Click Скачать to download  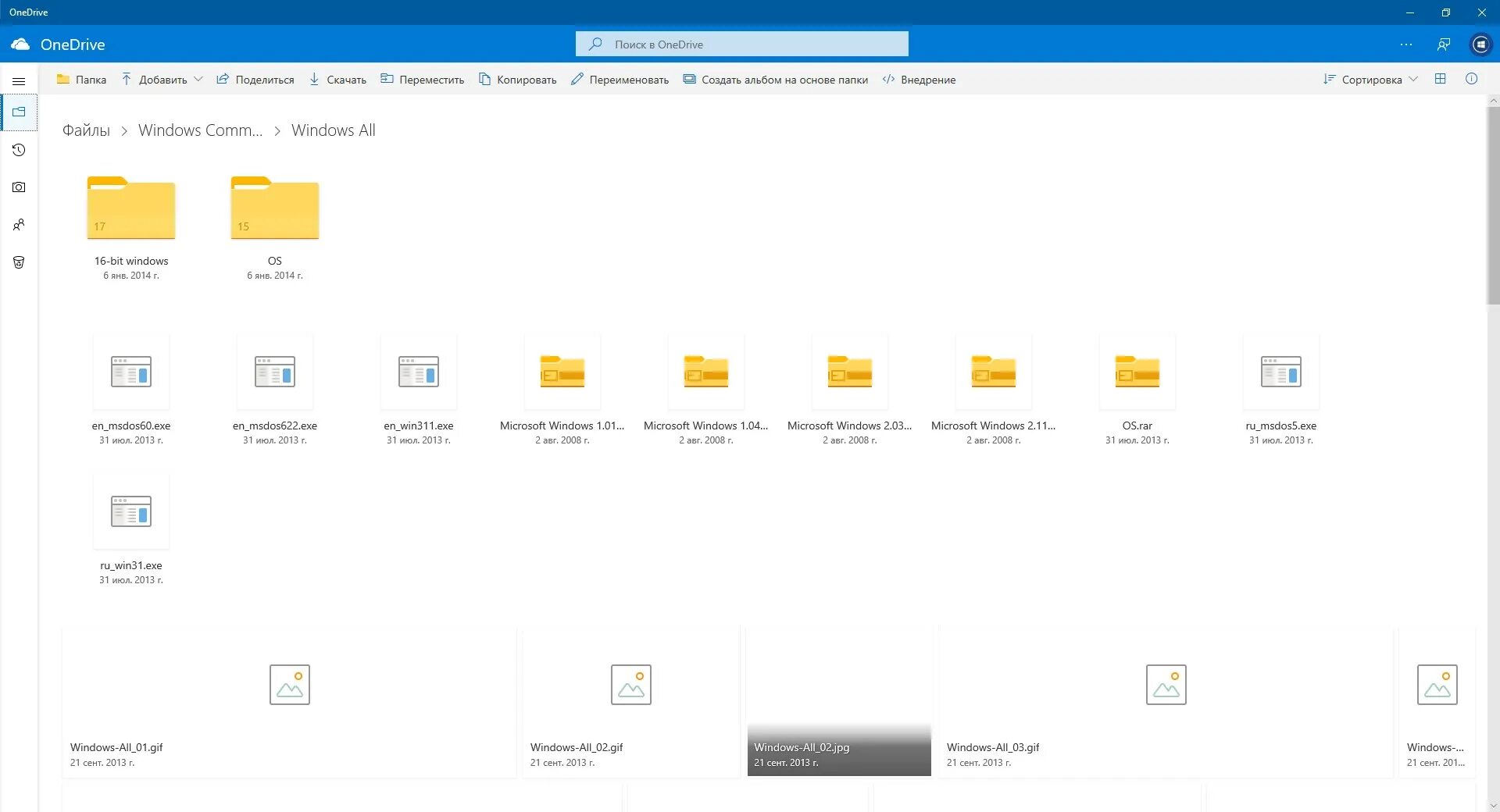337,80
